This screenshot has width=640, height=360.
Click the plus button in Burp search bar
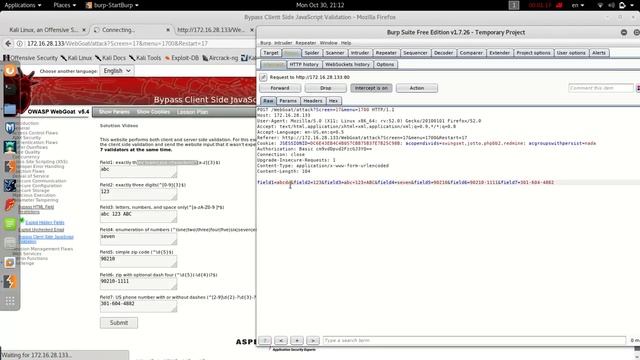coord(297,340)
